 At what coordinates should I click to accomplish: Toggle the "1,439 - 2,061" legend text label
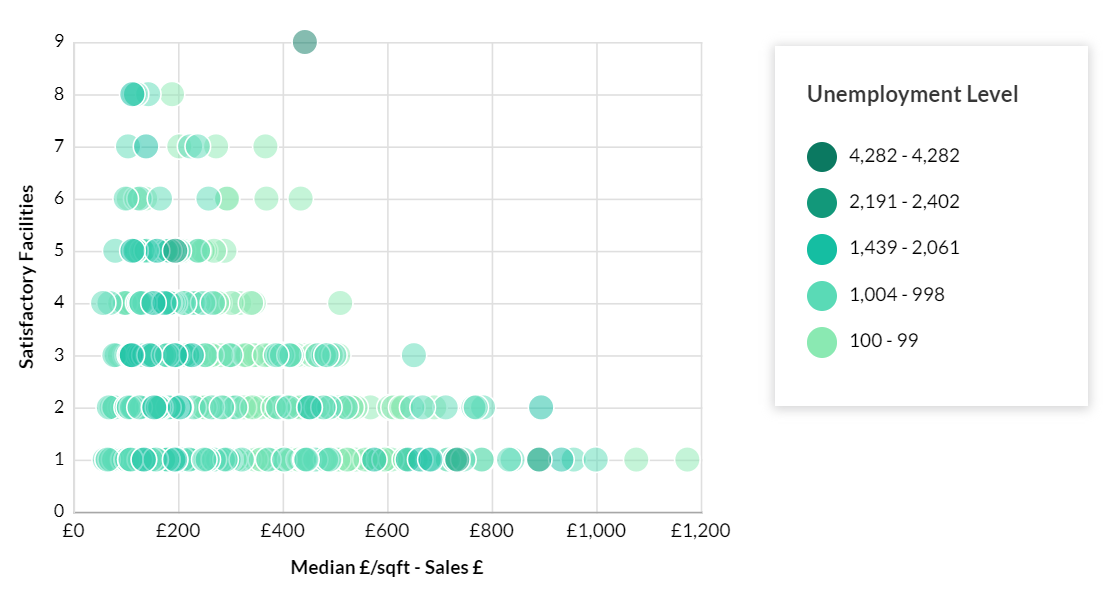904,248
